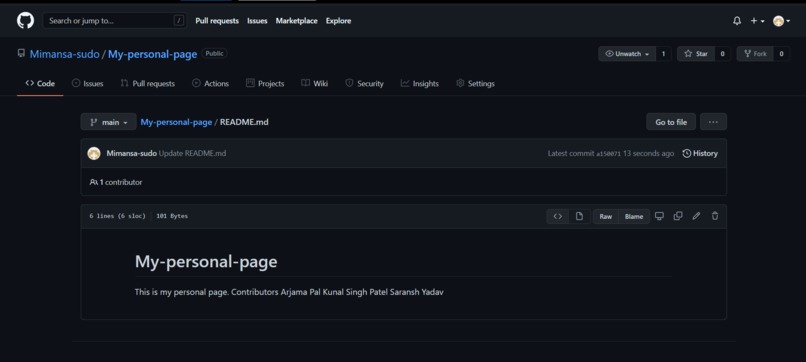Click the 1 contributor label

(116, 182)
